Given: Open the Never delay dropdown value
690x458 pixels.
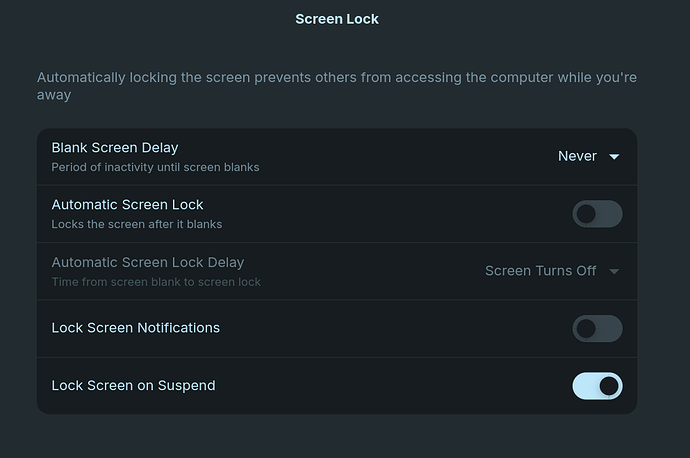Looking at the screenshot, I should (577, 156).
